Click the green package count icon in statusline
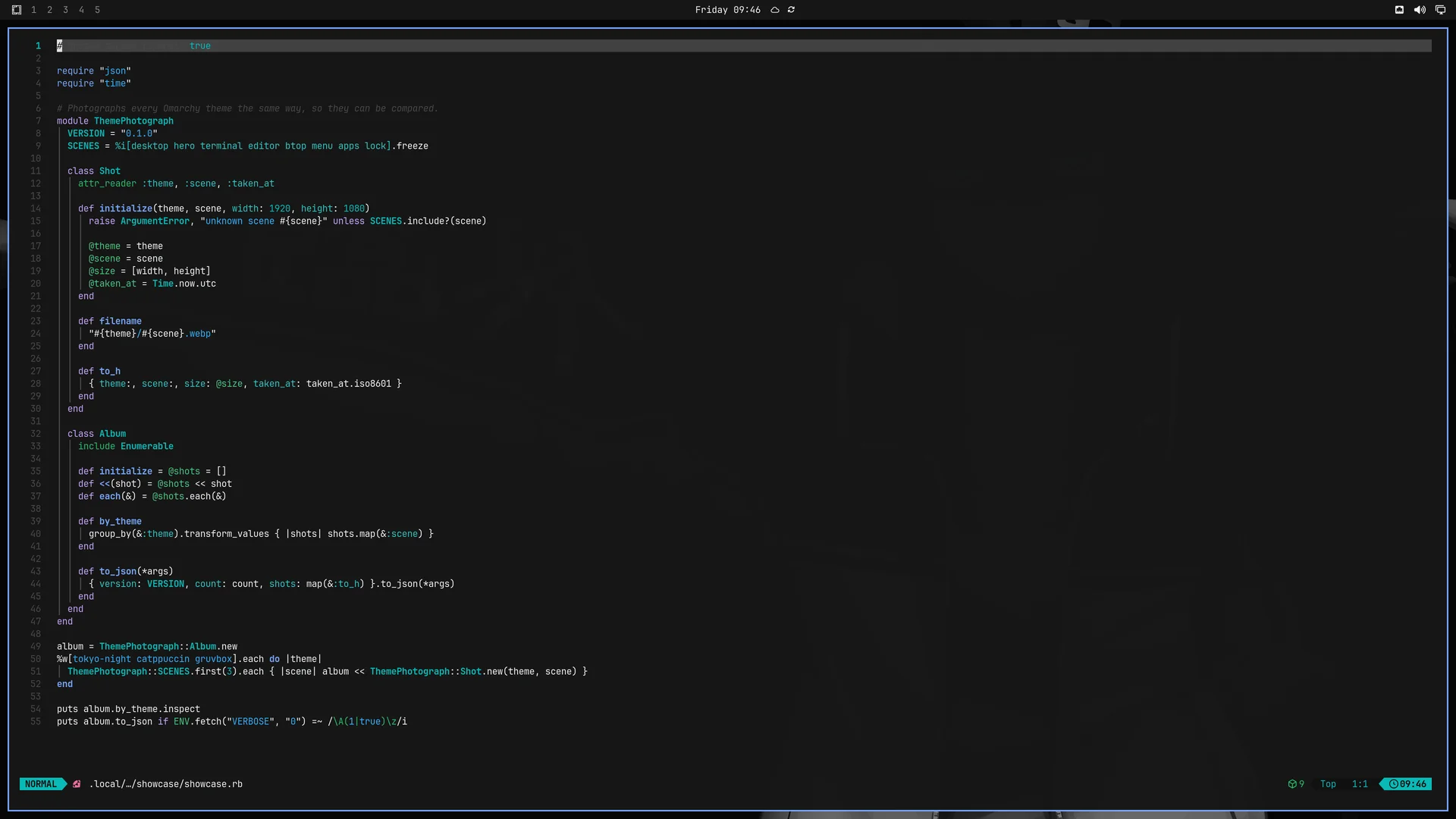 point(1292,784)
